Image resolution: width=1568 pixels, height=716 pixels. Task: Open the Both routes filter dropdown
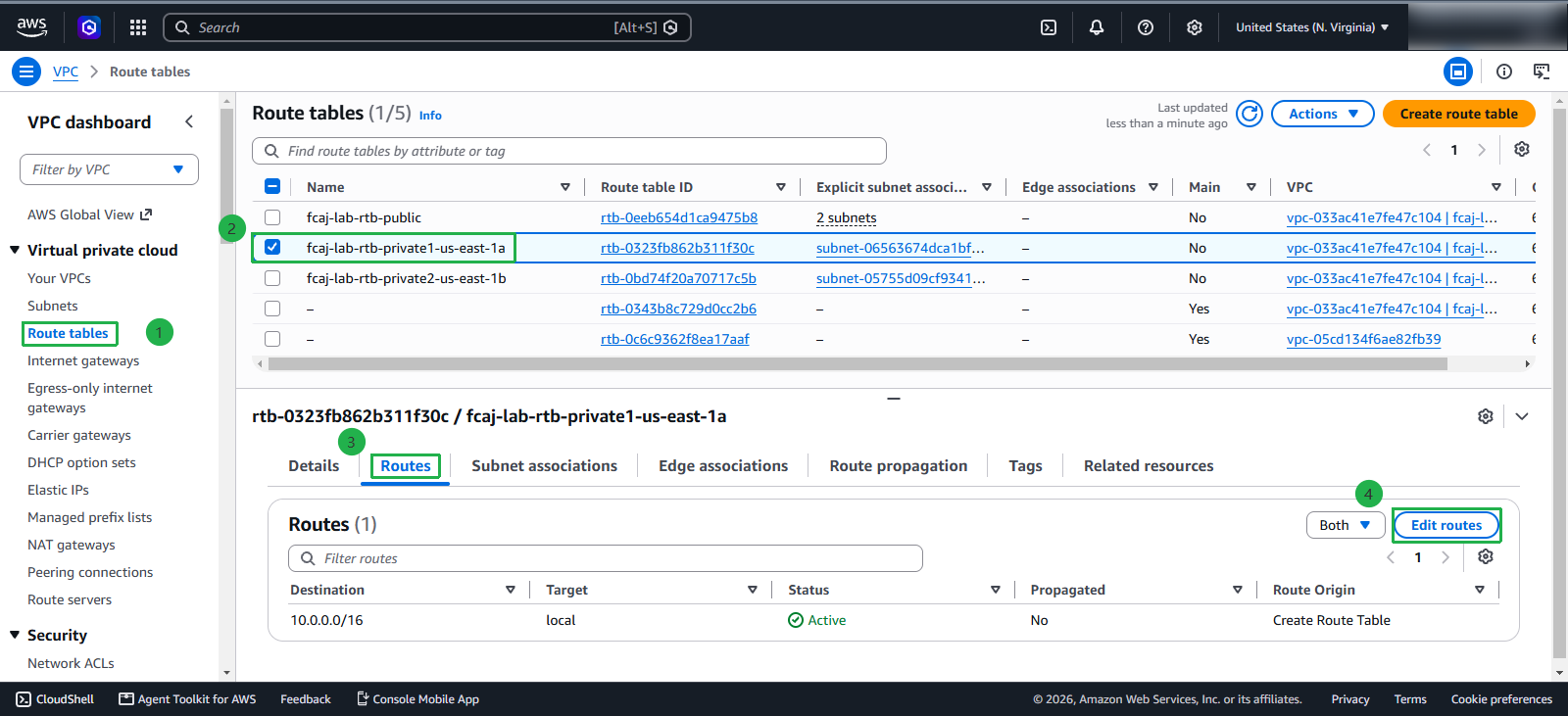(1345, 525)
